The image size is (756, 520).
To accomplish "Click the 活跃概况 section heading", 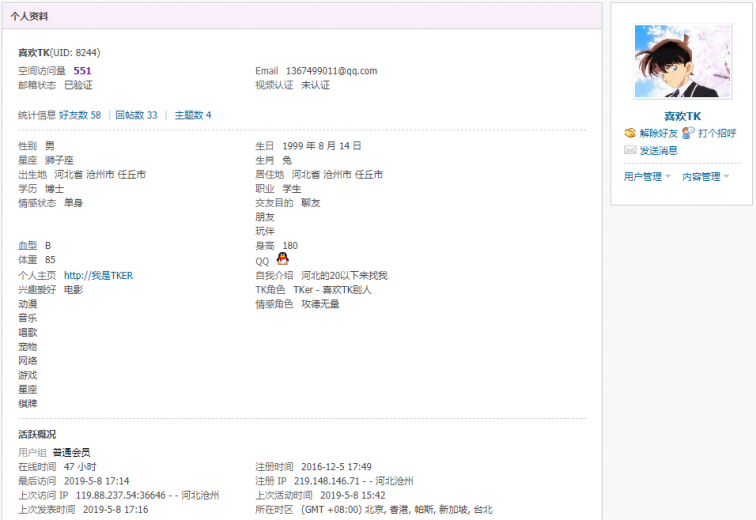I will (x=37, y=435).
